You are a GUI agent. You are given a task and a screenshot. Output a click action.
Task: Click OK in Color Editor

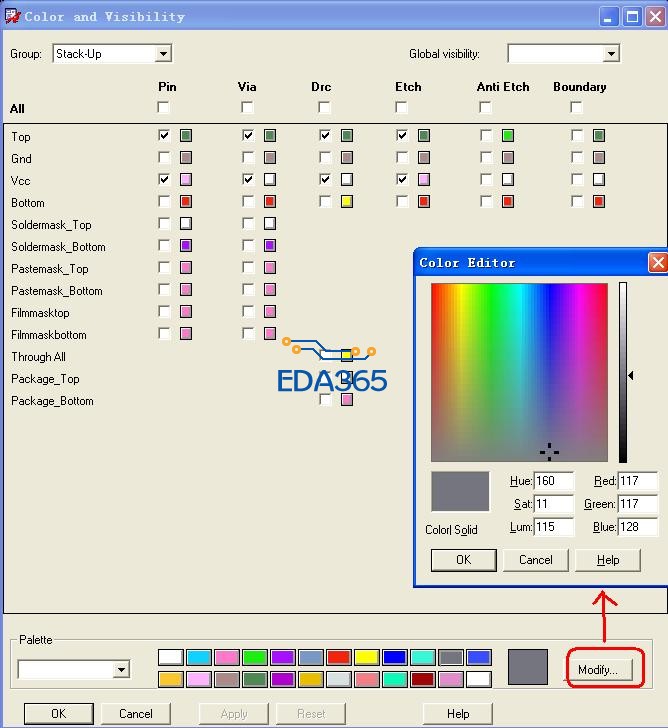464,560
